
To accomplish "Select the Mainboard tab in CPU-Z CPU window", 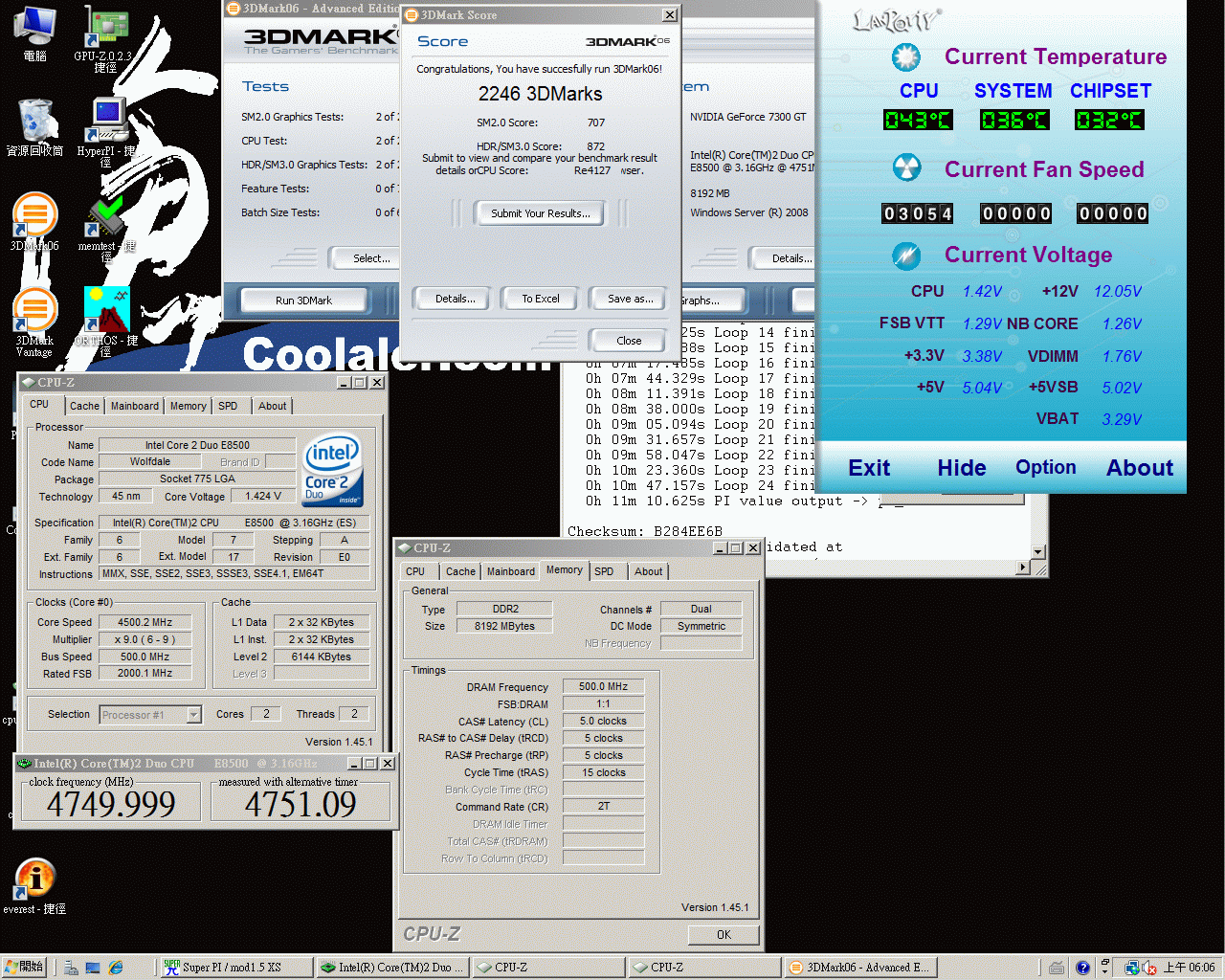I will tap(135, 406).
